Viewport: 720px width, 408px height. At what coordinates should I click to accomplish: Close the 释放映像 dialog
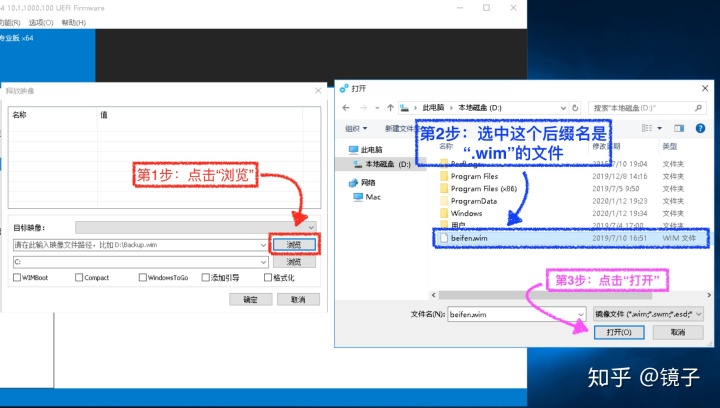[318, 91]
